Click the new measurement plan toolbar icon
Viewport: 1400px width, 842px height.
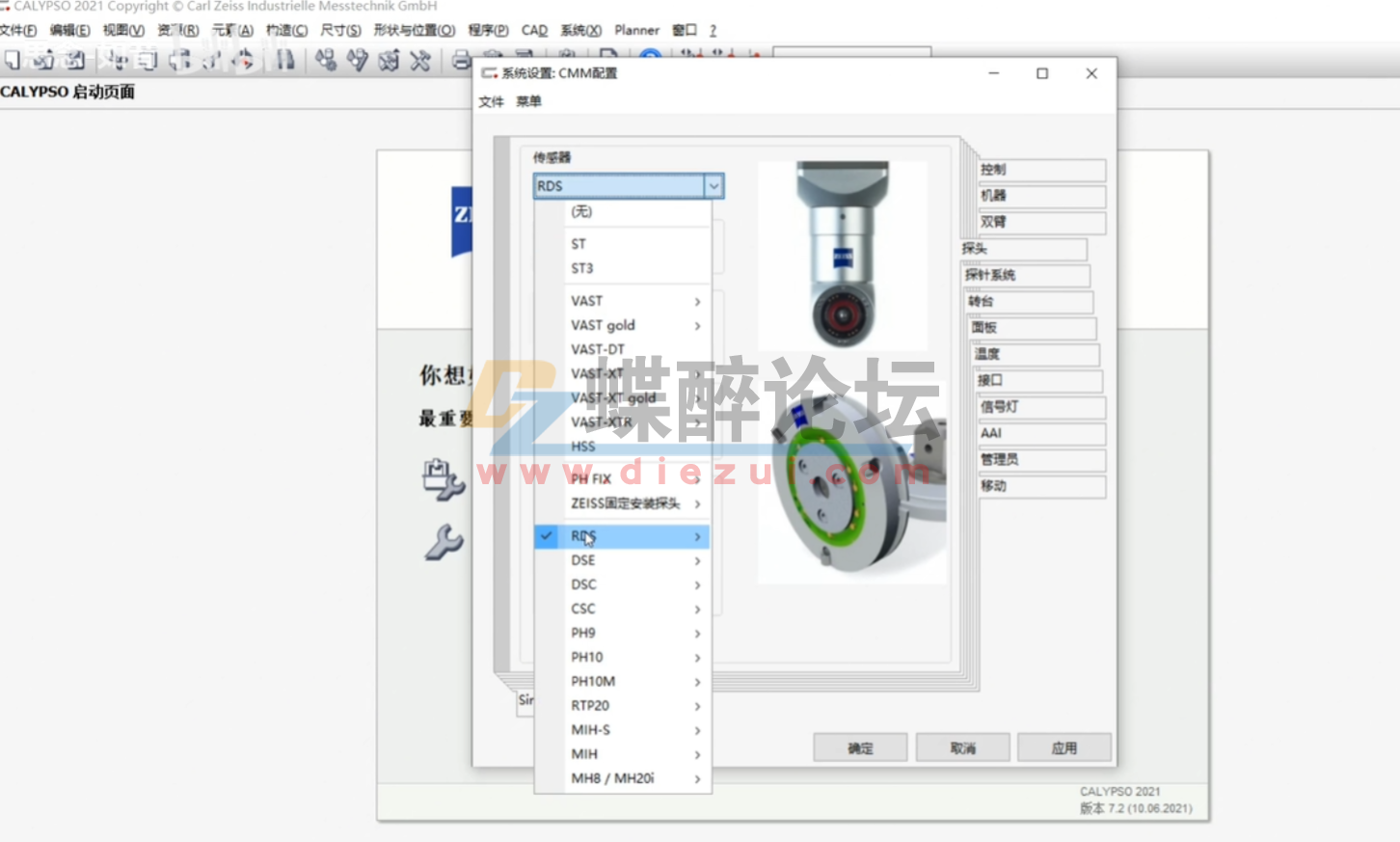coord(11,60)
